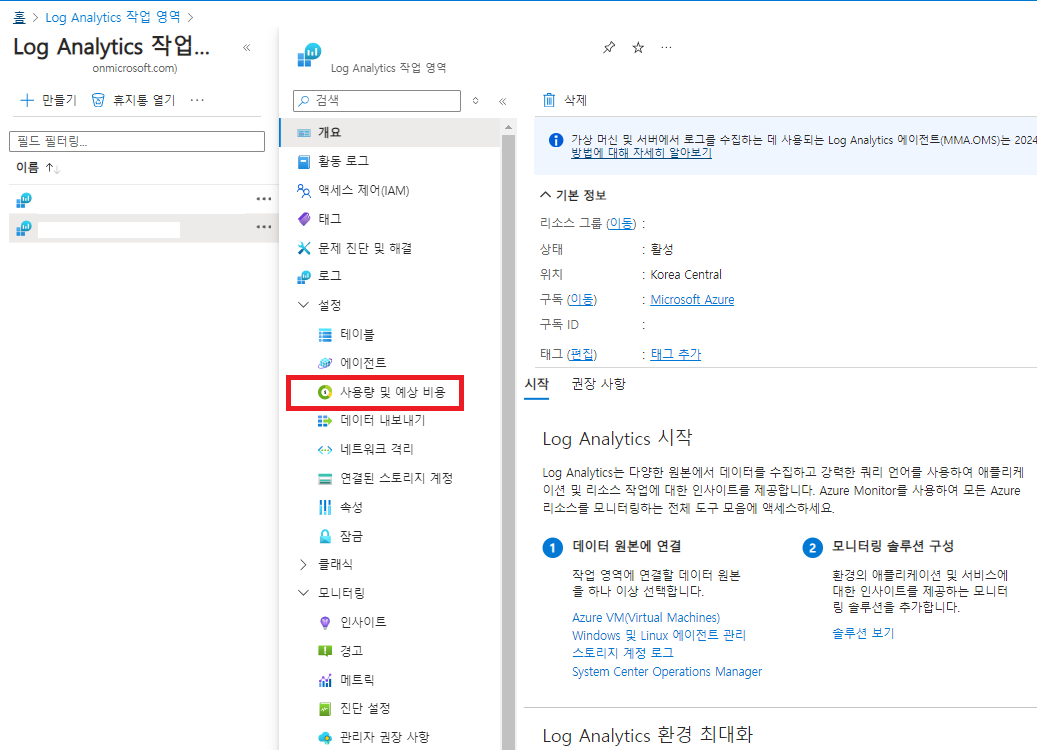Open ellipsis menu for selected workspace row

pyautogui.click(x=264, y=227)
